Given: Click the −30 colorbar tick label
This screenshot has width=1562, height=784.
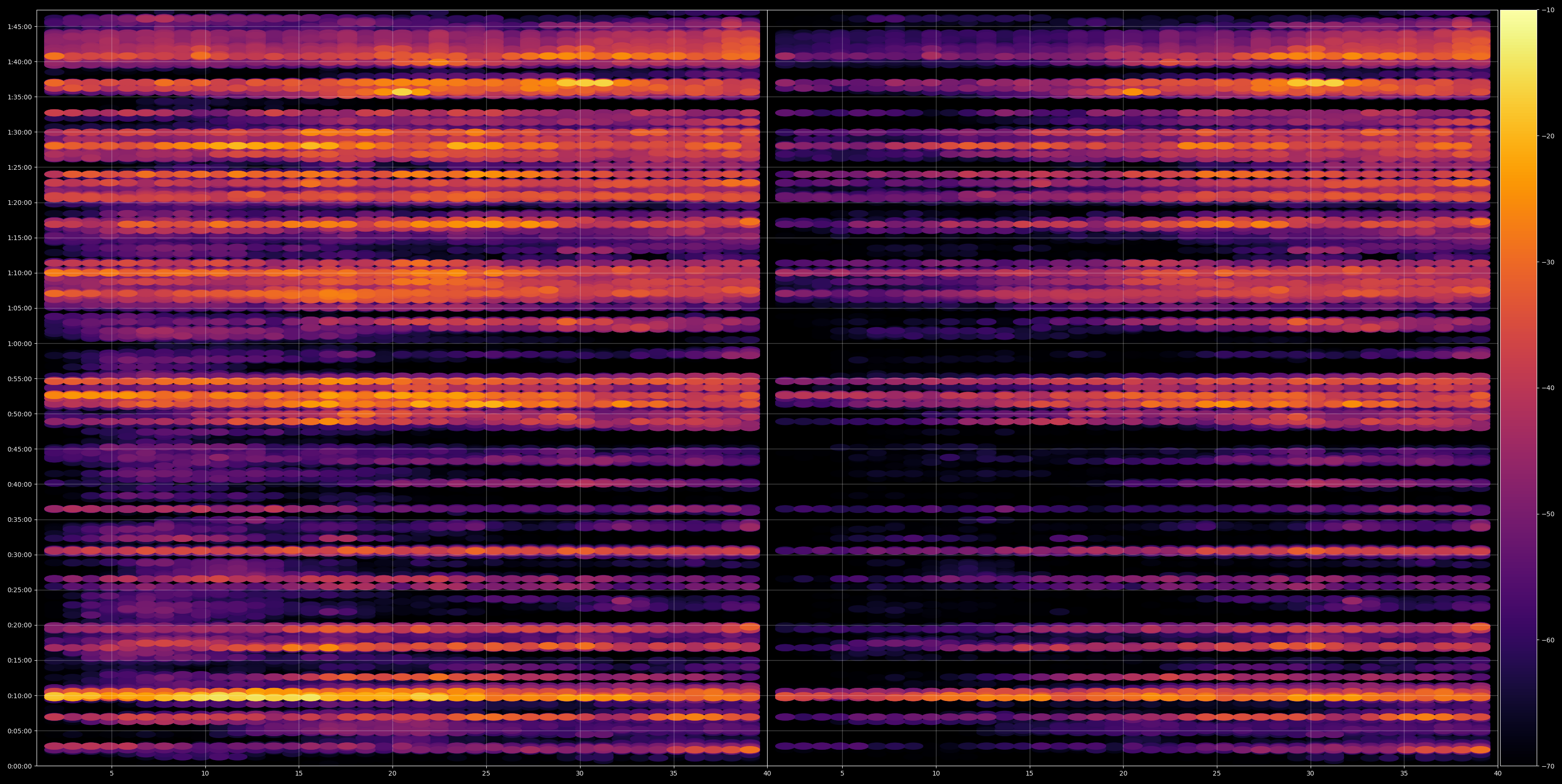Looking at the screenshot, I should click(1548, 262).
